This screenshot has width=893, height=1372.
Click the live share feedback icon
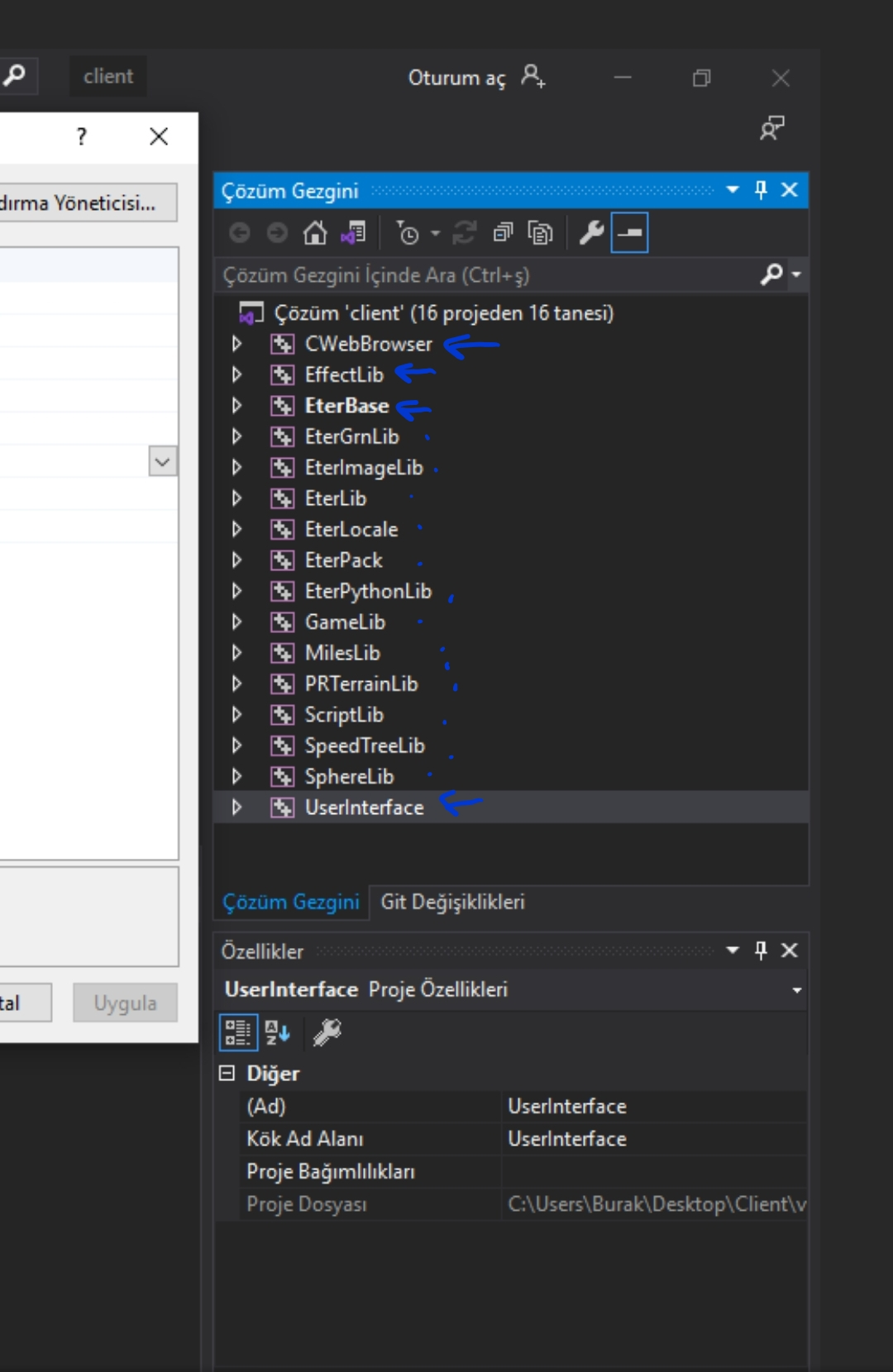click(771, 128)
